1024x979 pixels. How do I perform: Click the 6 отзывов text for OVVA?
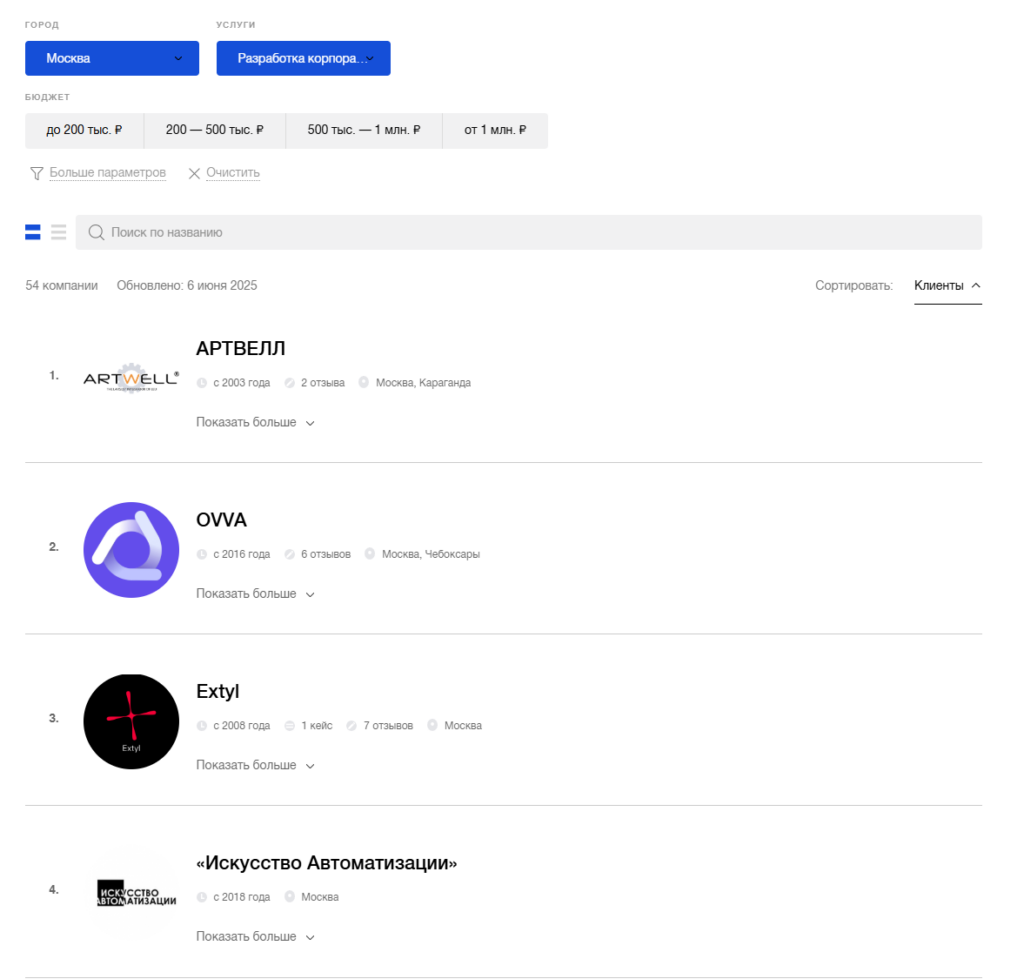point(326,554)
